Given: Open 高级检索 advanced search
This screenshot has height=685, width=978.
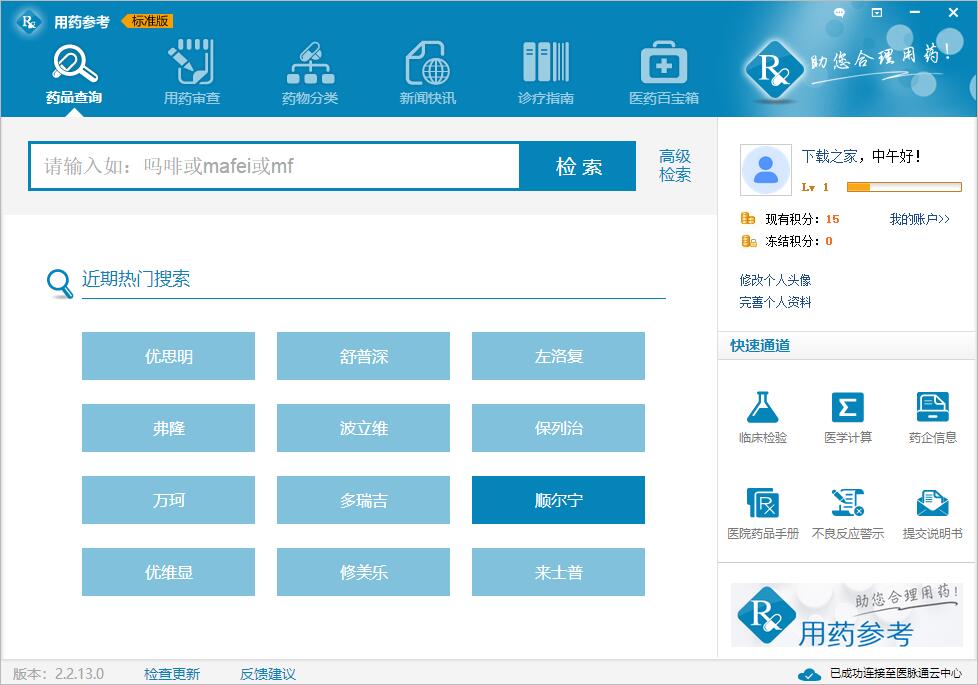Looking at the screenshot, I should click(x=674, y=166).
